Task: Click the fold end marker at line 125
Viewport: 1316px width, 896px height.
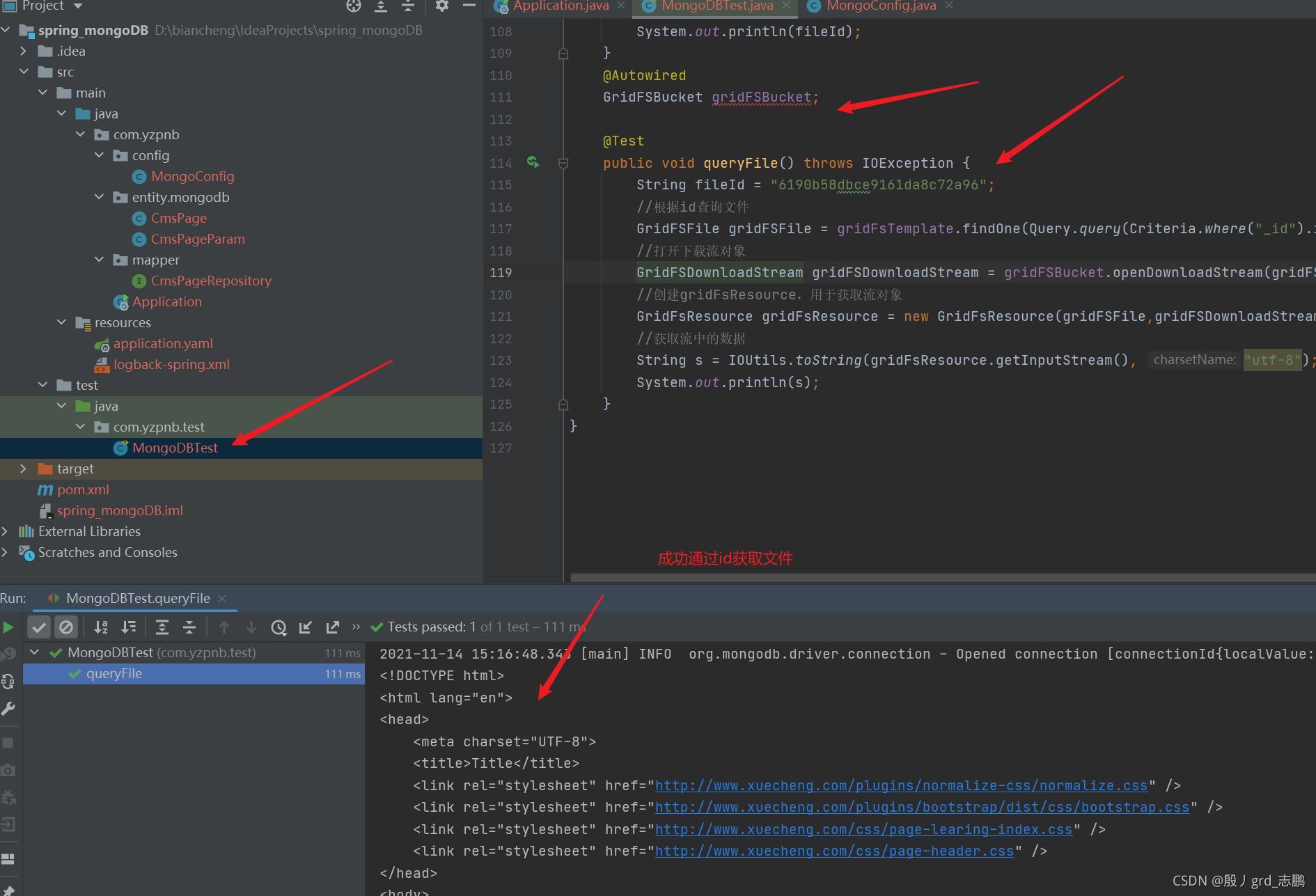Action: (x=563, y=404)
